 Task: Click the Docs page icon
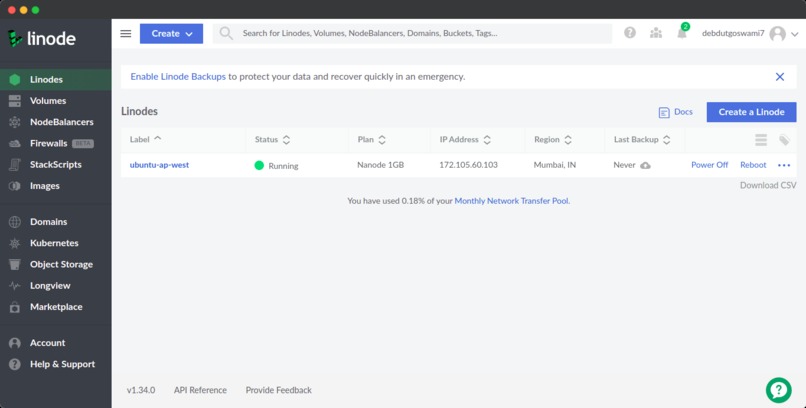point(664,112)
